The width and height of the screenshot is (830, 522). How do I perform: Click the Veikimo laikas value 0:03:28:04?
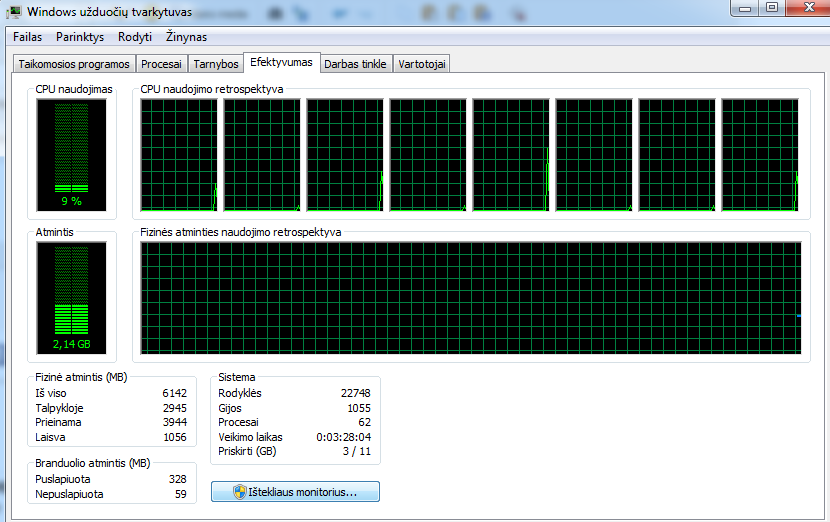tap(344, 437)
